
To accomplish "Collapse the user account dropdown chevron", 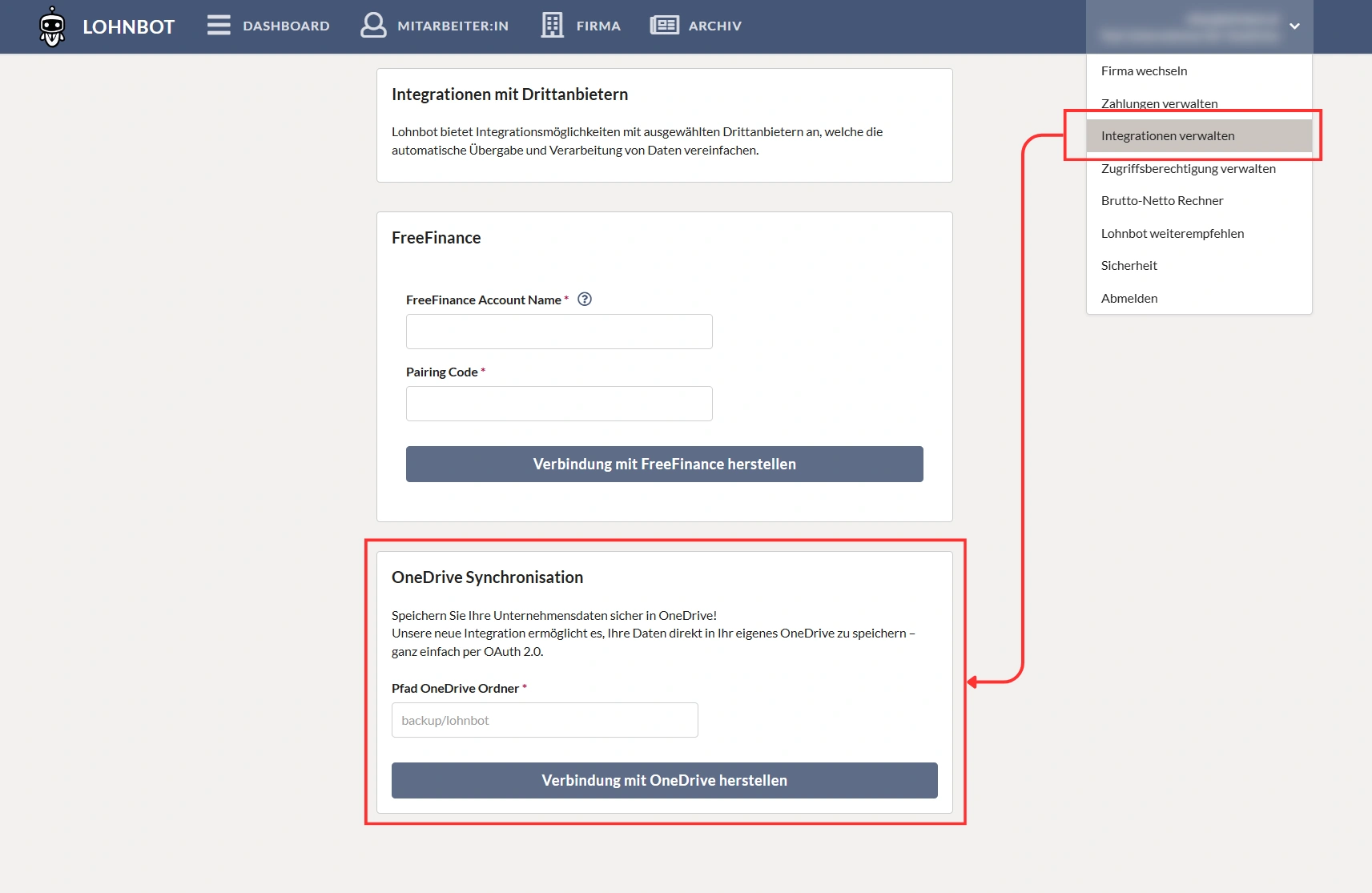I will [1294, 26].
